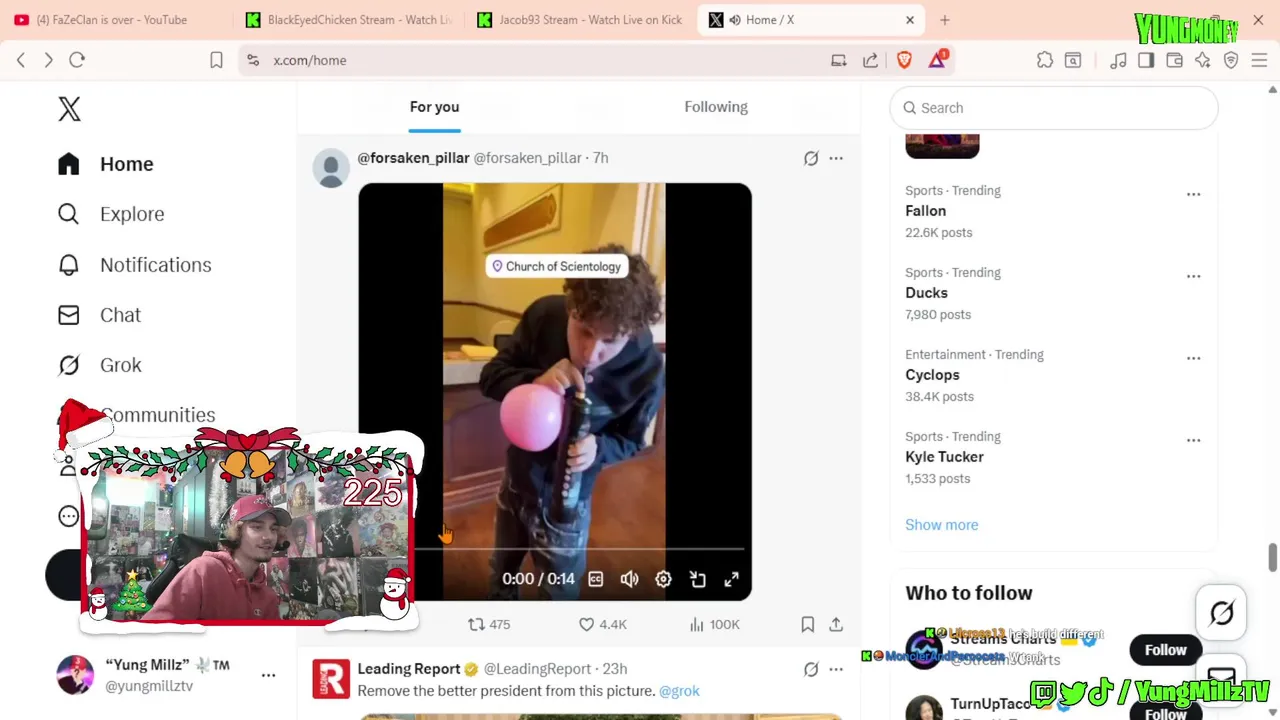This screenshot has width=1280, height=720.
Task: Open more options for Kyle Tucker trend
Action: [x=1193, y=440]
